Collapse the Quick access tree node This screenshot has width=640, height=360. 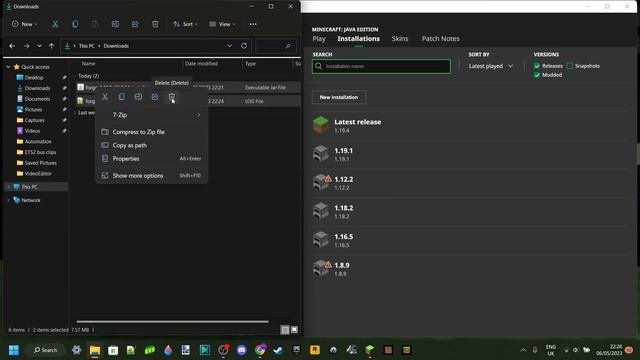pos(8,67)
